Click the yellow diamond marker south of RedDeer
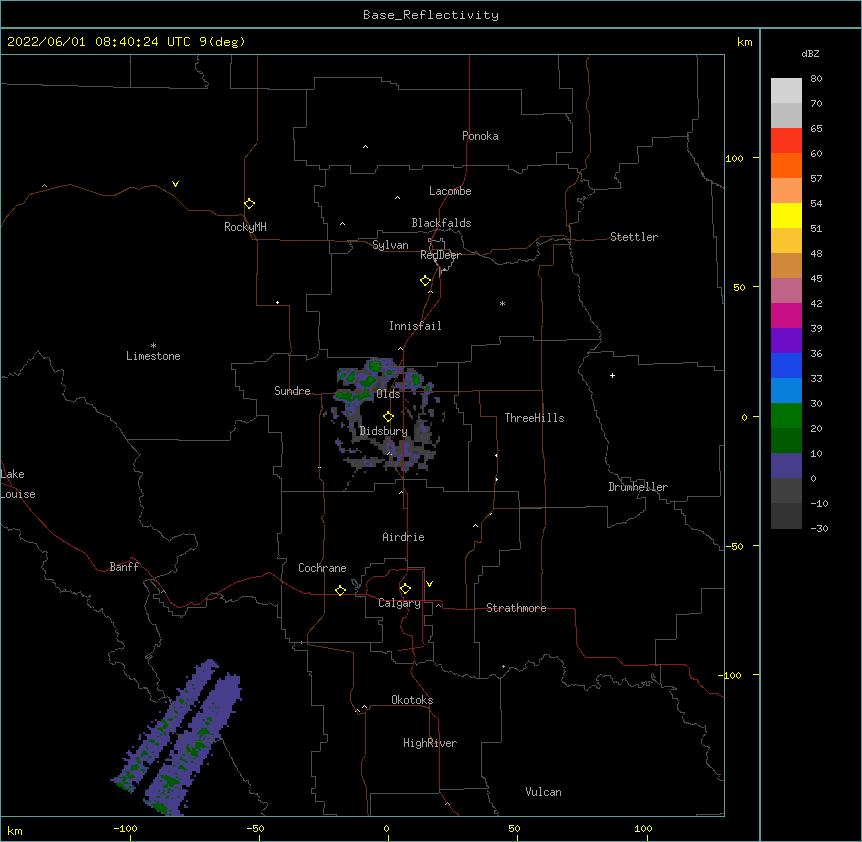Image resolution: width=862 pixels, height=842 pixels. 426,281
